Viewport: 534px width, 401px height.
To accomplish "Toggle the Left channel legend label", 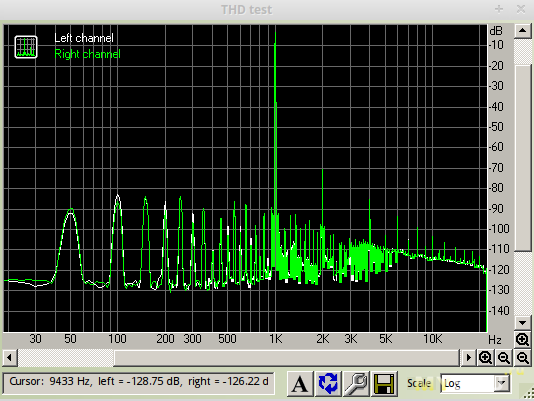I will click(84, 38).
